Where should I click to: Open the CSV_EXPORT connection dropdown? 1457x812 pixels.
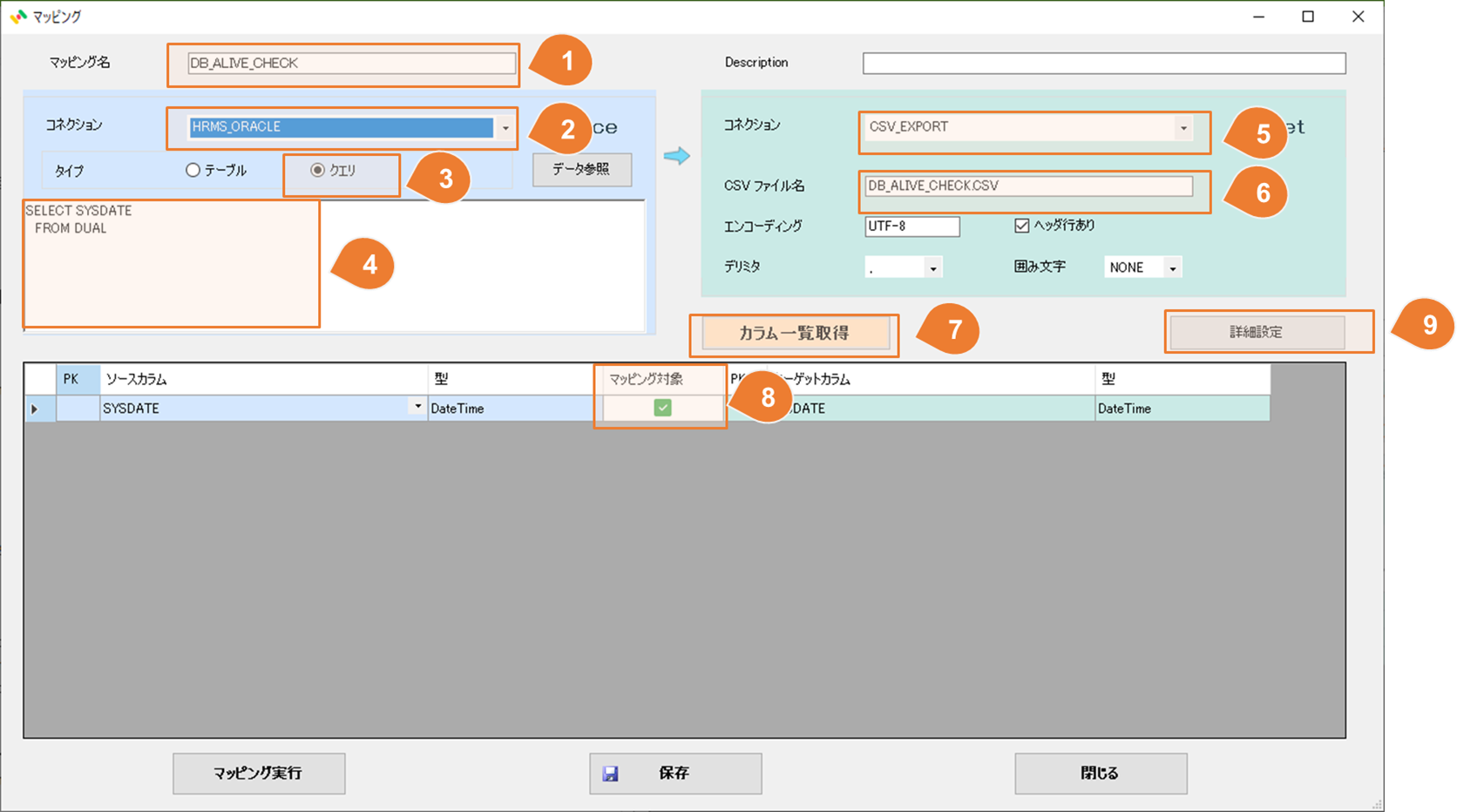click(x=1183, y=127)
